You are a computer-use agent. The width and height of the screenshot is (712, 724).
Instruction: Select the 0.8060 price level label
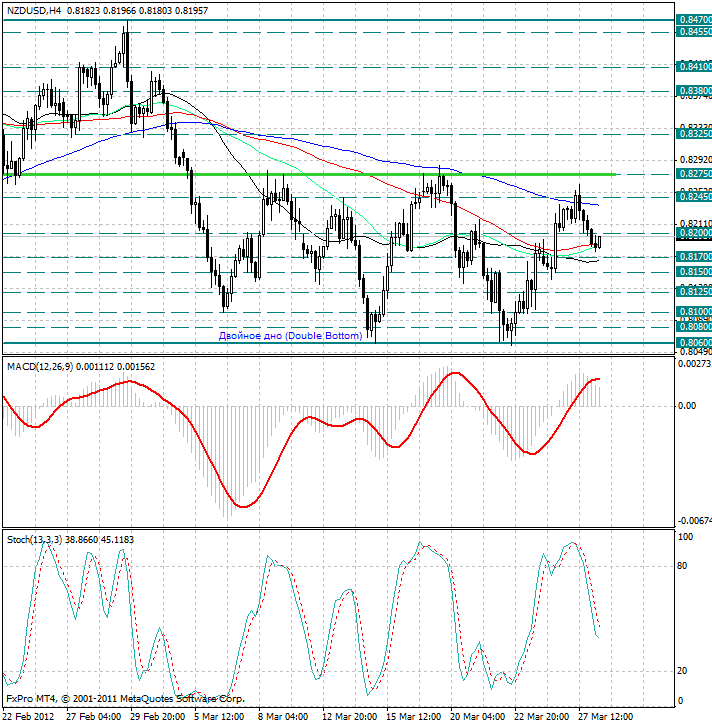tap(694, 342)
